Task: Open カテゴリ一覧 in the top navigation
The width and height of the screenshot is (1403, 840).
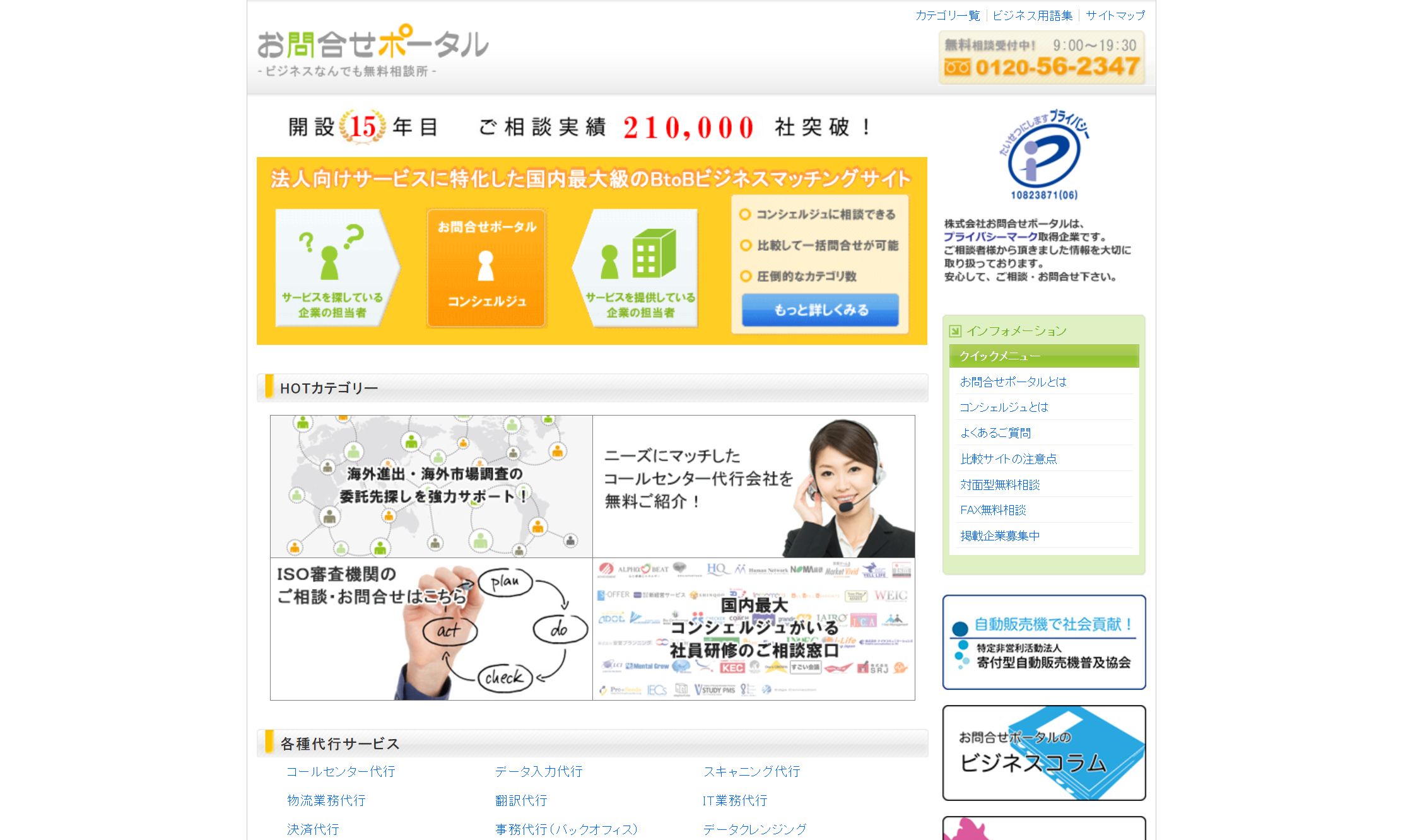Action: (948, 15)
